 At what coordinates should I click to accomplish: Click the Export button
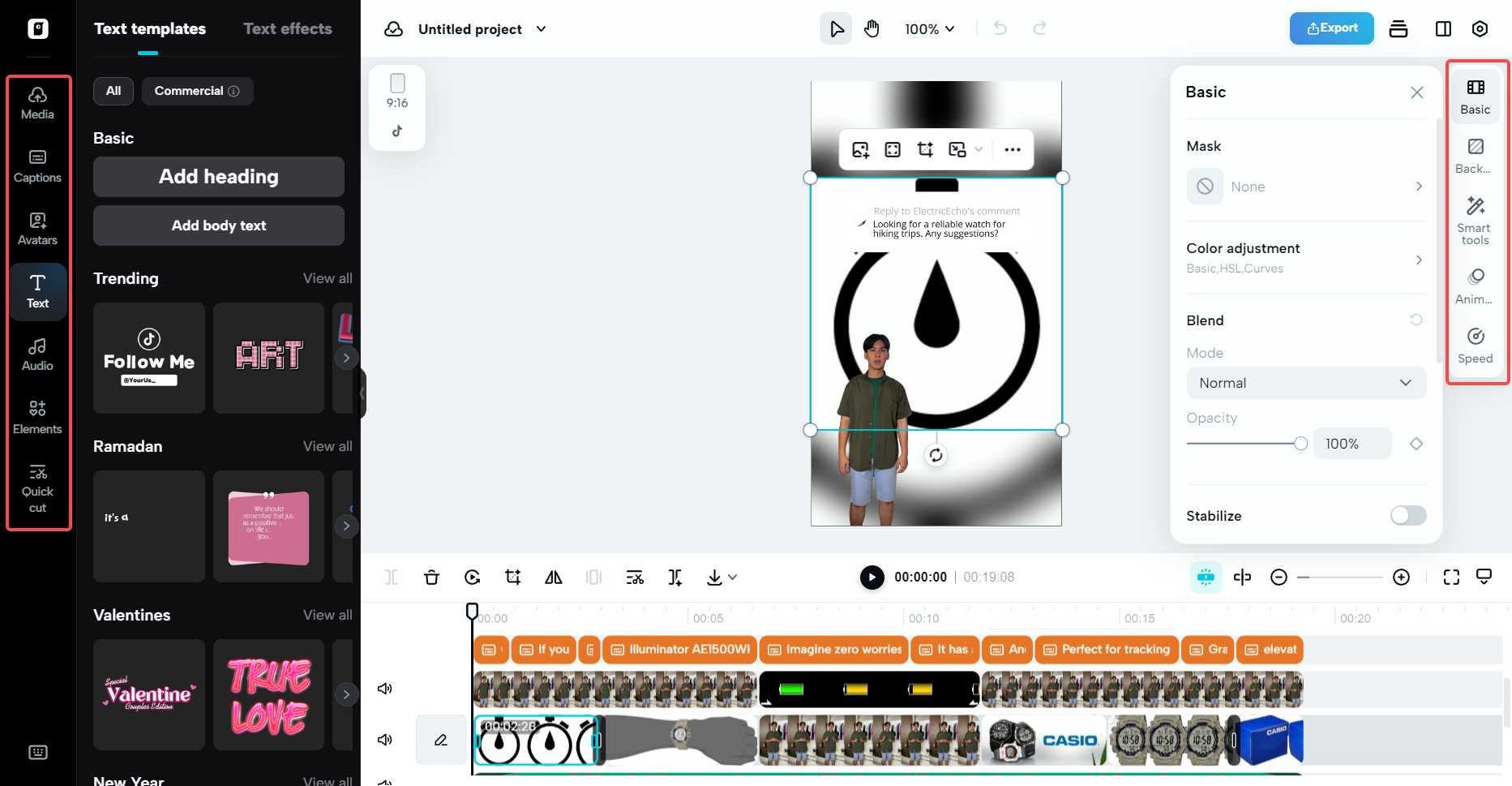pyautogui.click(x=1331, y=28)
